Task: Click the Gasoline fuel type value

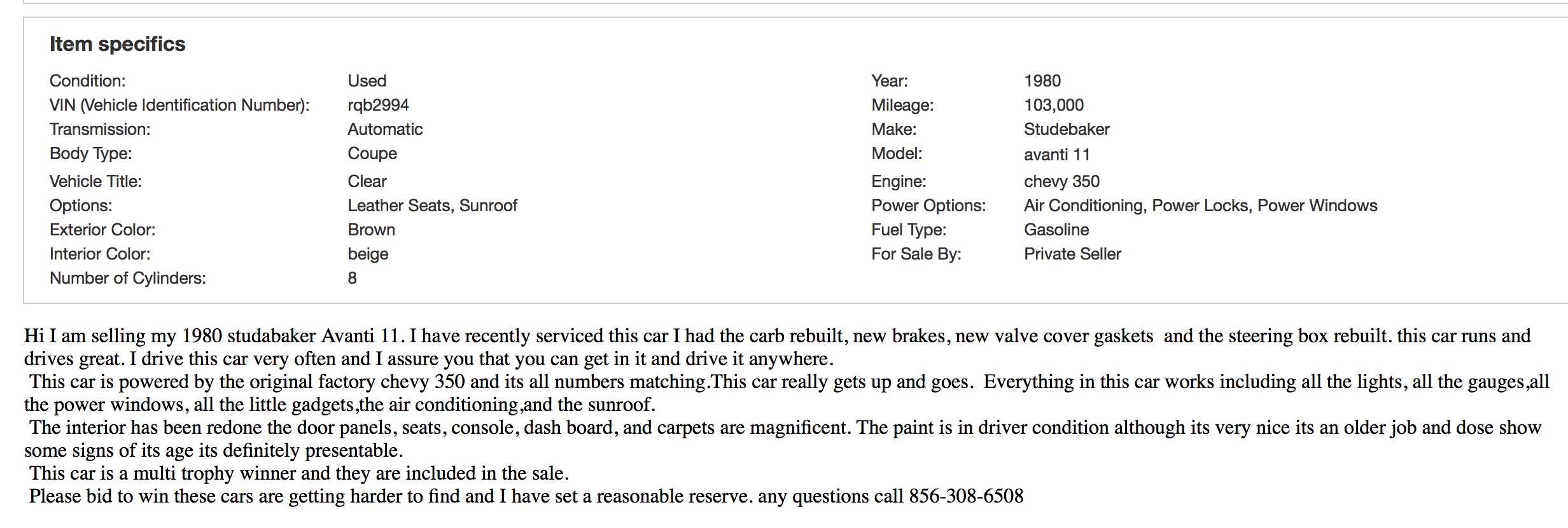Action: [1056, 230]
